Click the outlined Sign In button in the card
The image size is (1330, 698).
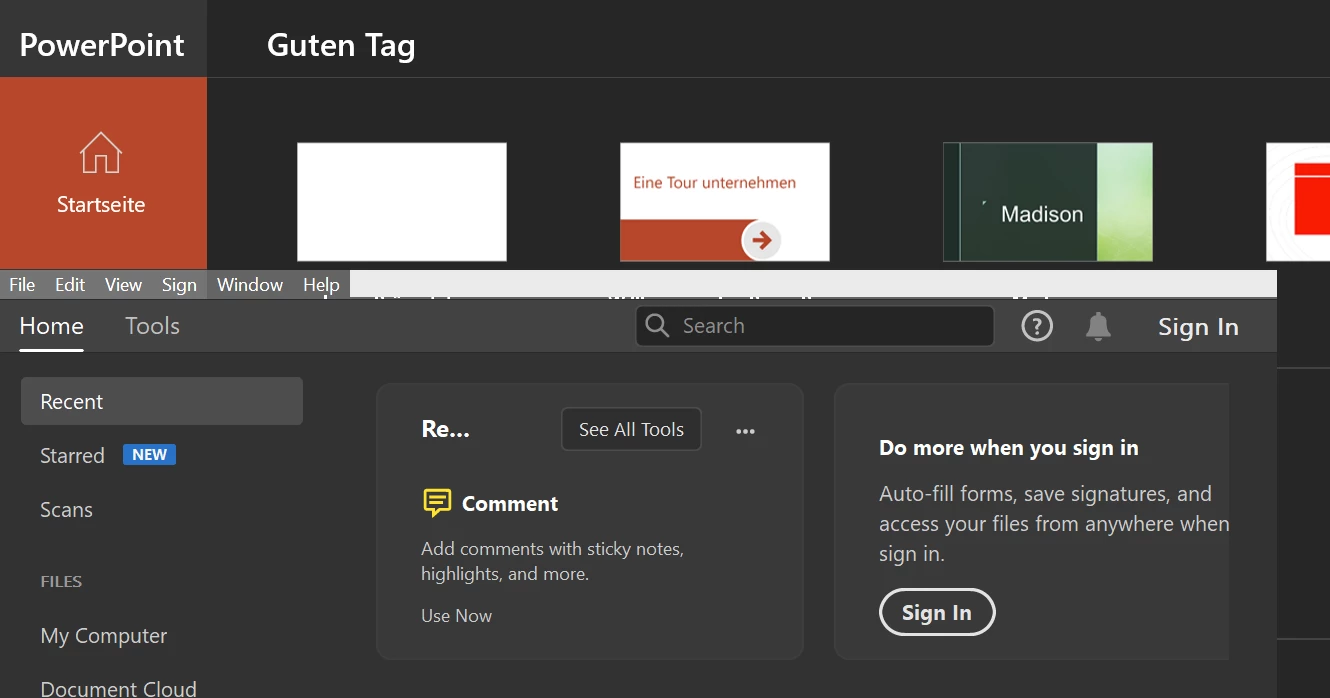coord(937,612)
